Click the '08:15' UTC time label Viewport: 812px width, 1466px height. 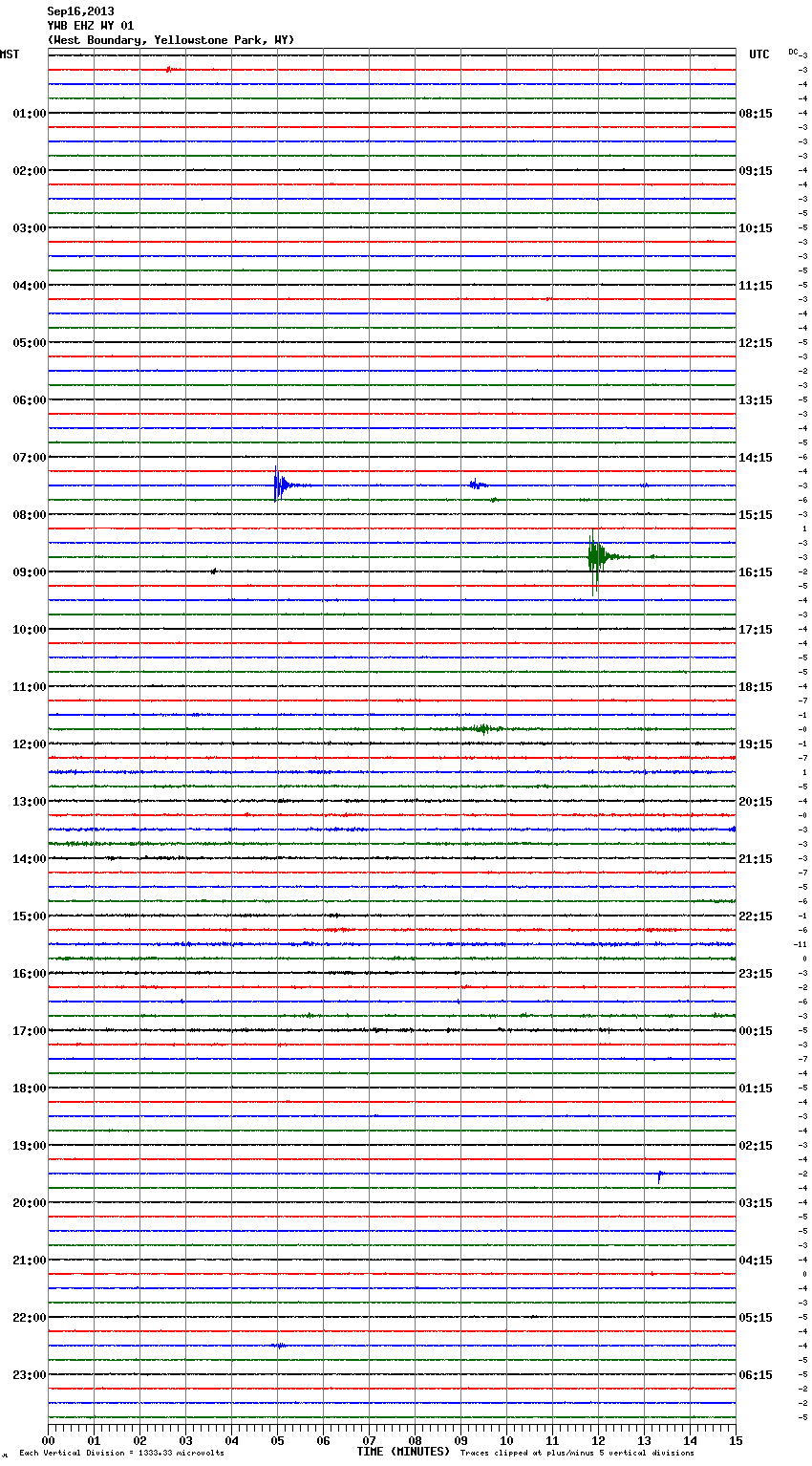[x=756, y=114]
